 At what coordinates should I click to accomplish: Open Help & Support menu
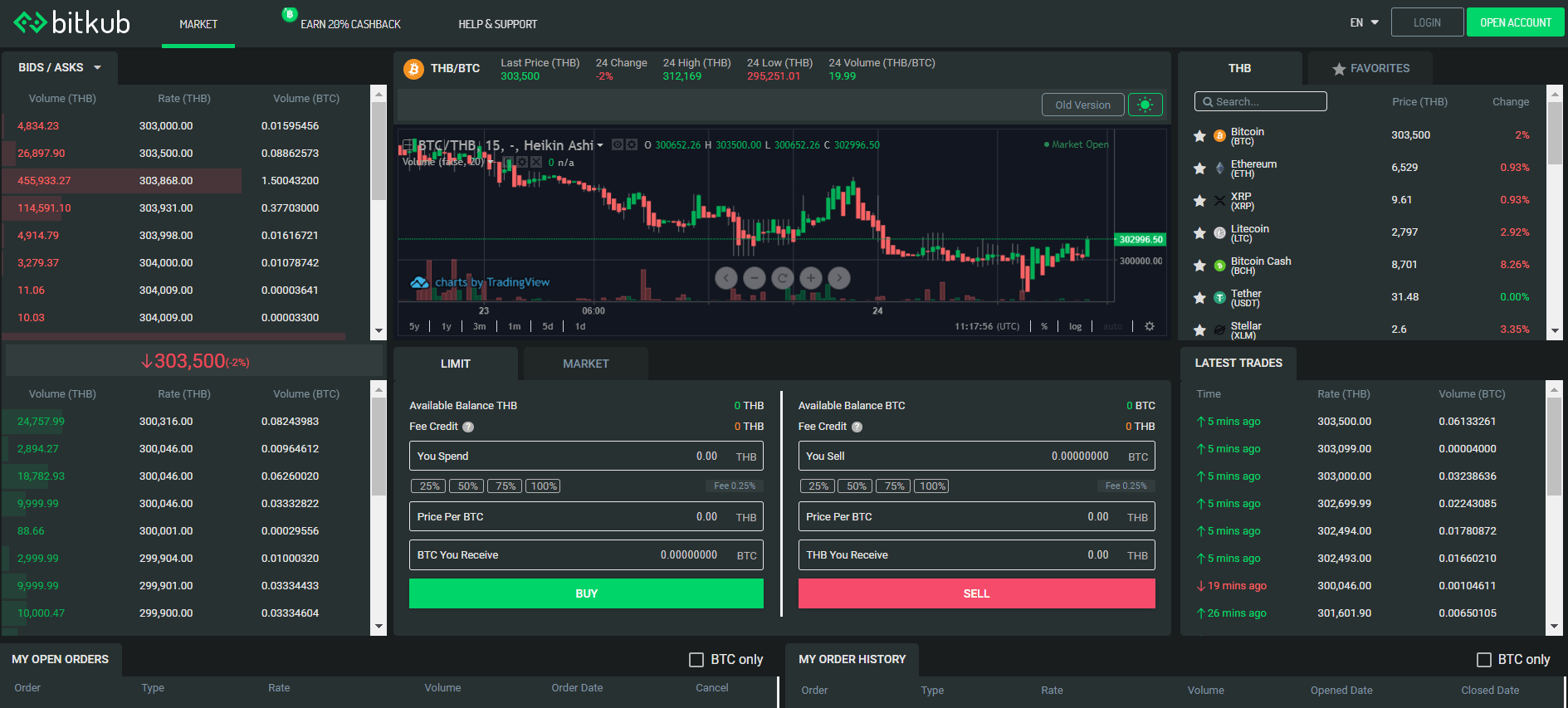pyautogui.click(x=498, y=24)
